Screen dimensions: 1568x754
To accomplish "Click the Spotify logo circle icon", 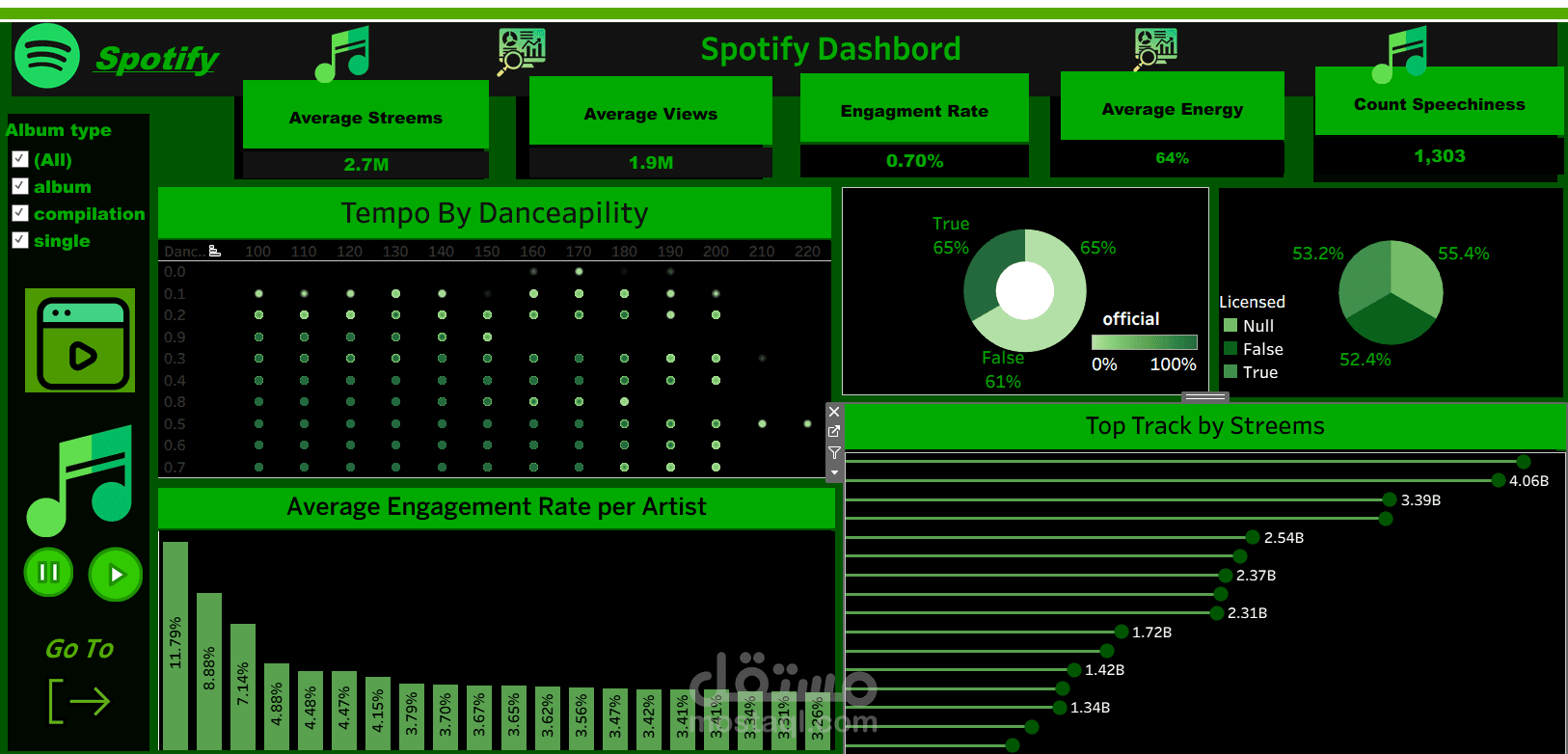I will pos(46,56).
